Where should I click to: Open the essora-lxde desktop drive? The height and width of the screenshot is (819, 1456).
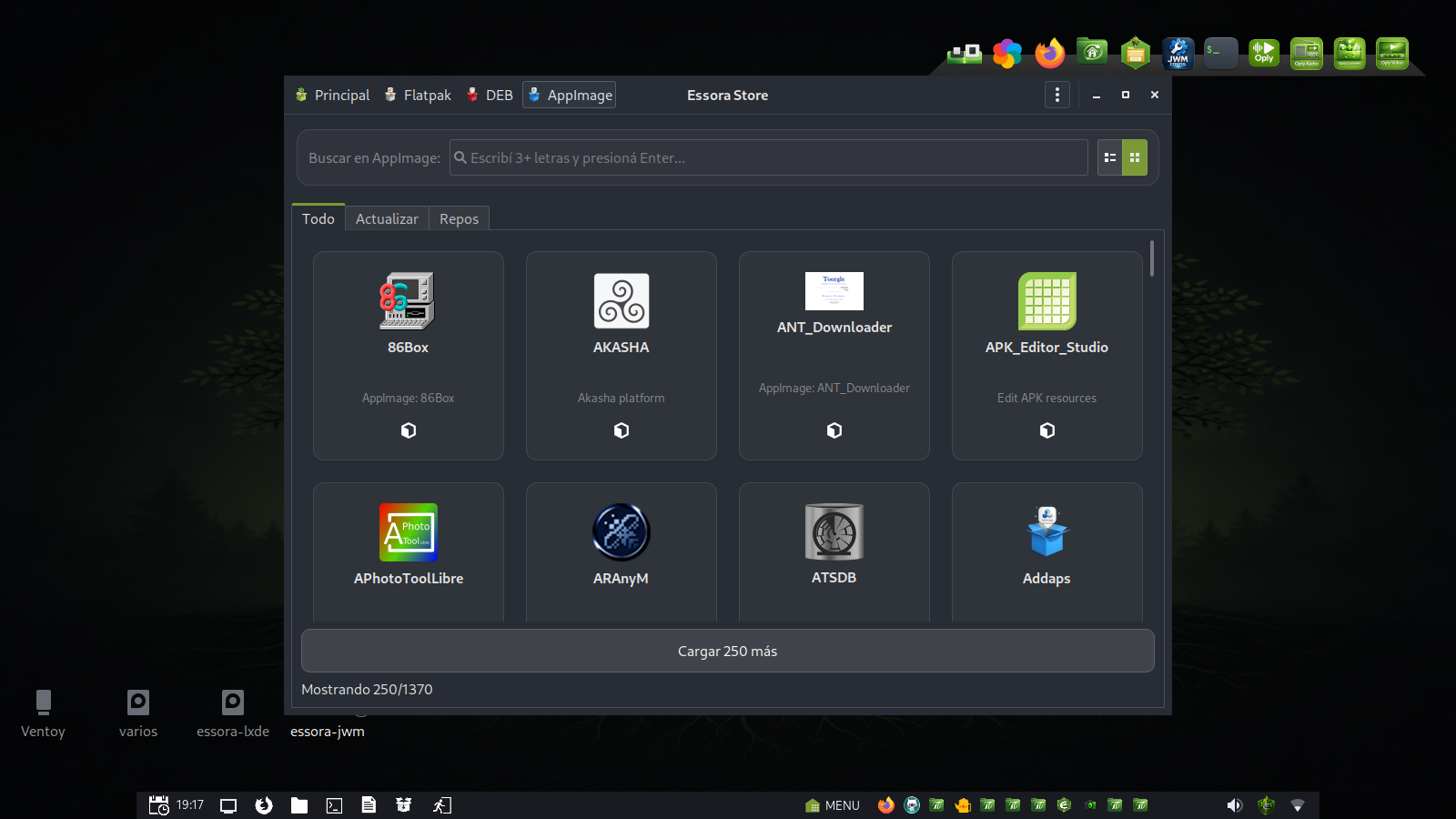(233, 713)
